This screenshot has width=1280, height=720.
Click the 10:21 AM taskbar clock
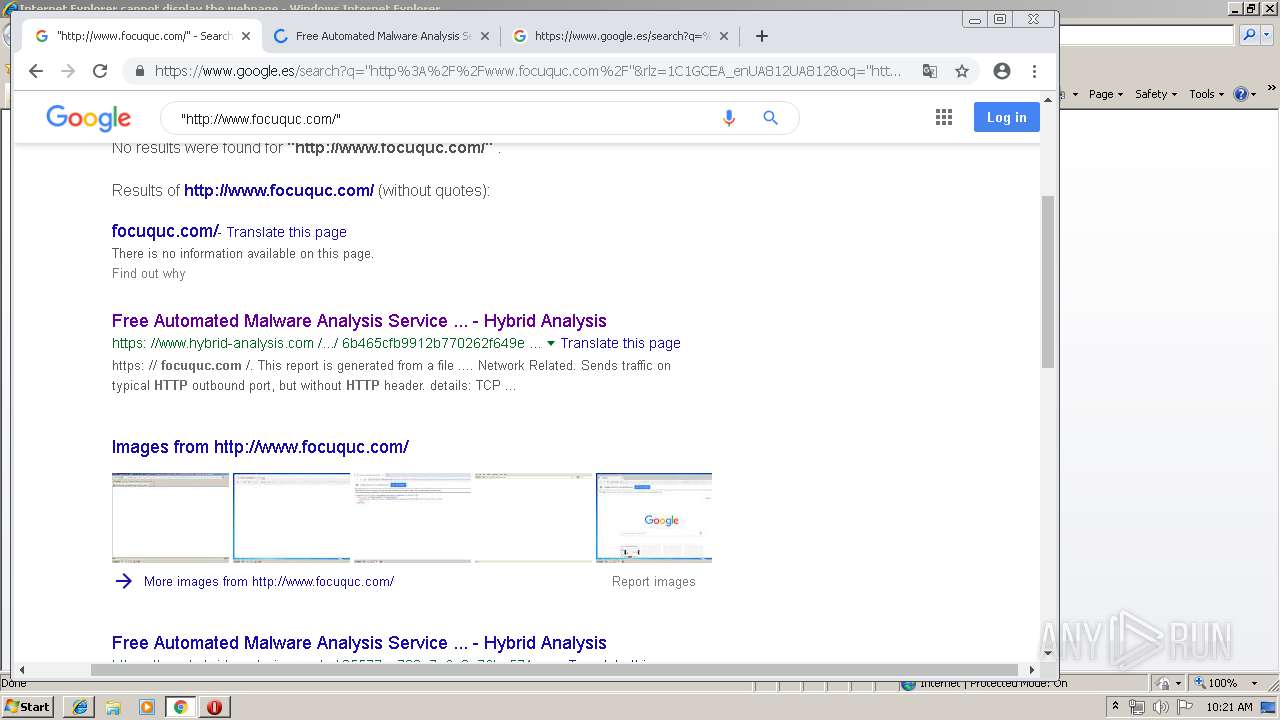click(x=1229, y=707)
